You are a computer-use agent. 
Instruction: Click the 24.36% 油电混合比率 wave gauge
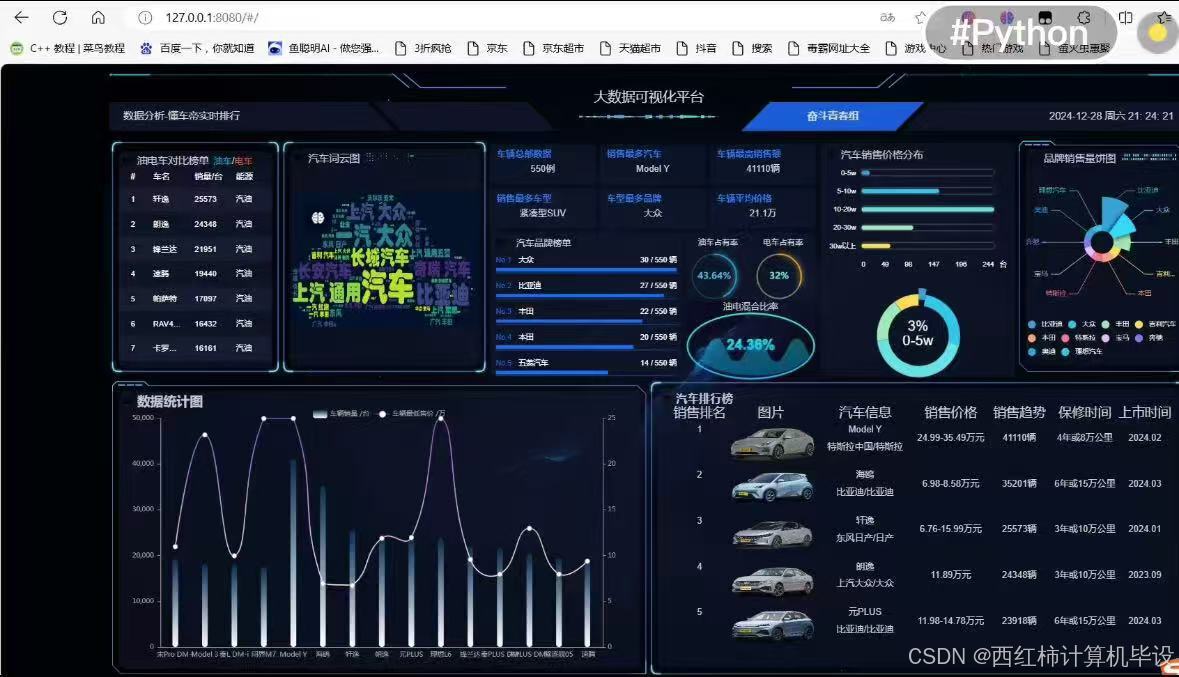click(x=750, y=345)
